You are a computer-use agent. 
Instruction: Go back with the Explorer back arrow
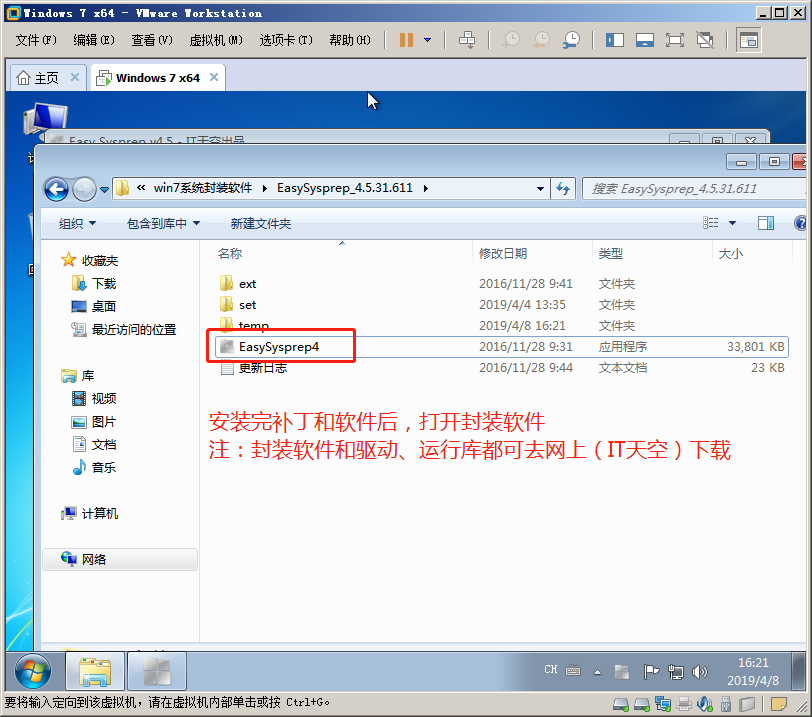(x=56, y=189)
